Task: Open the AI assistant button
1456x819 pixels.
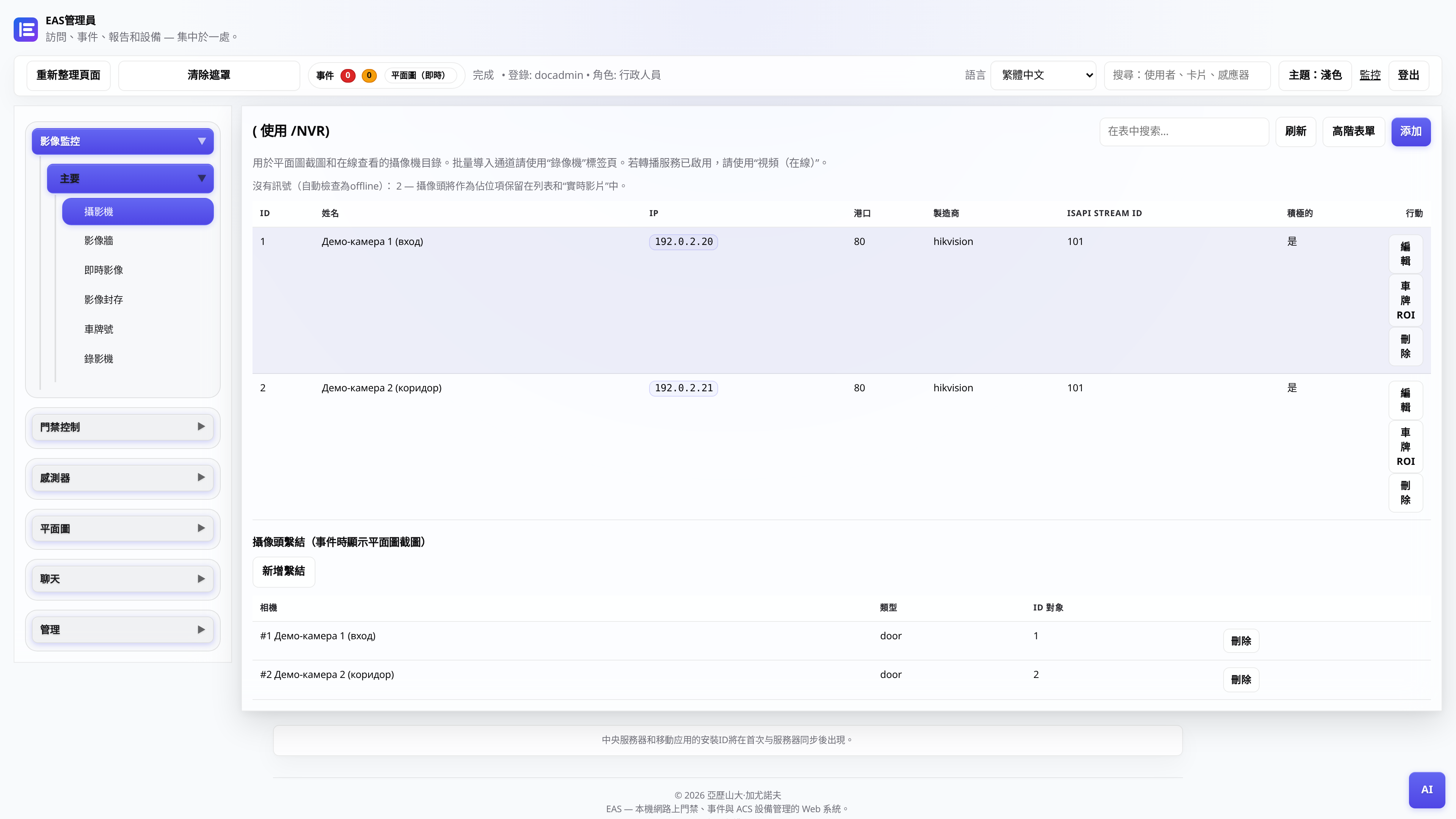Action: (1426, 789)
